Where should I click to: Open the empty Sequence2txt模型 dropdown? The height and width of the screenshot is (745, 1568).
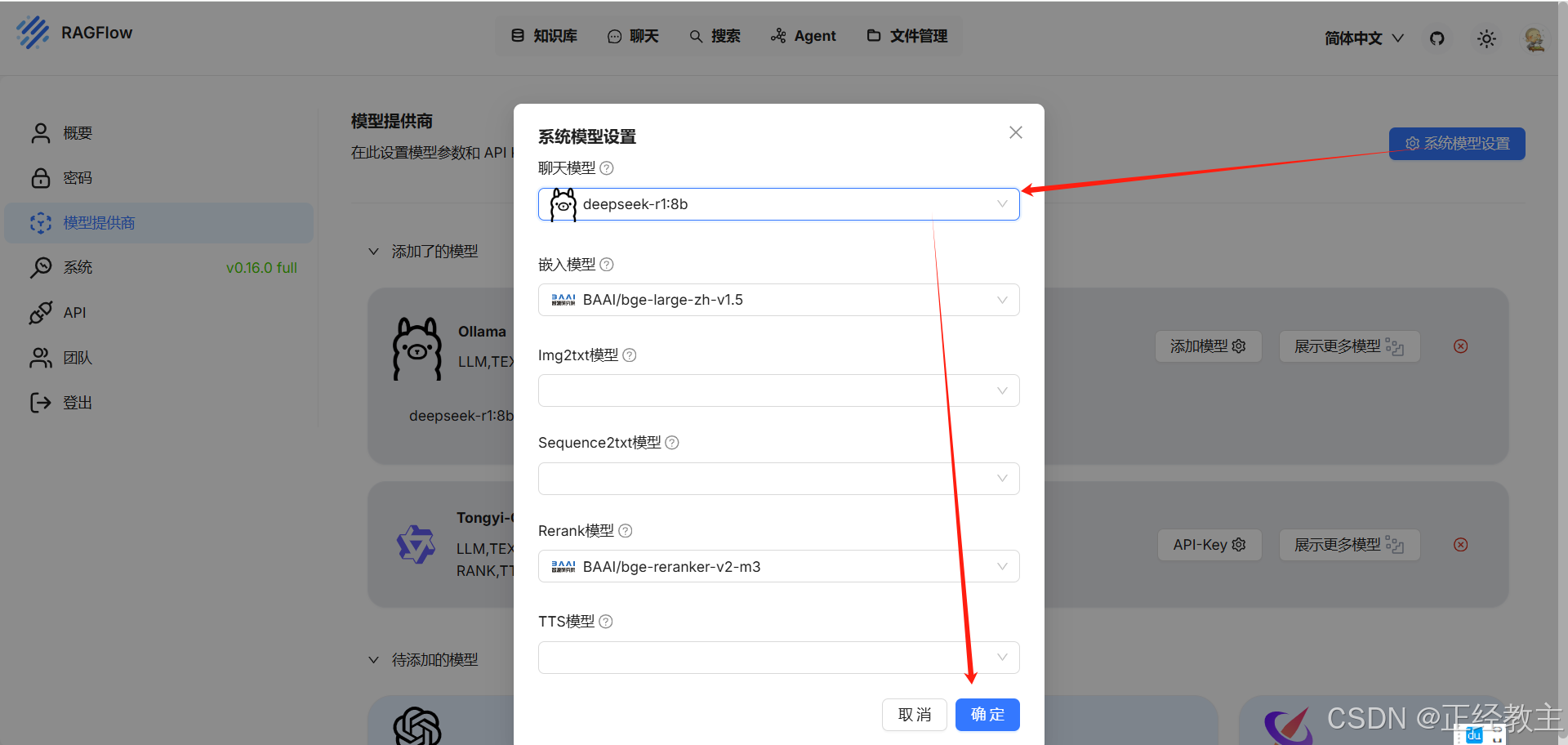coord(778,479)
